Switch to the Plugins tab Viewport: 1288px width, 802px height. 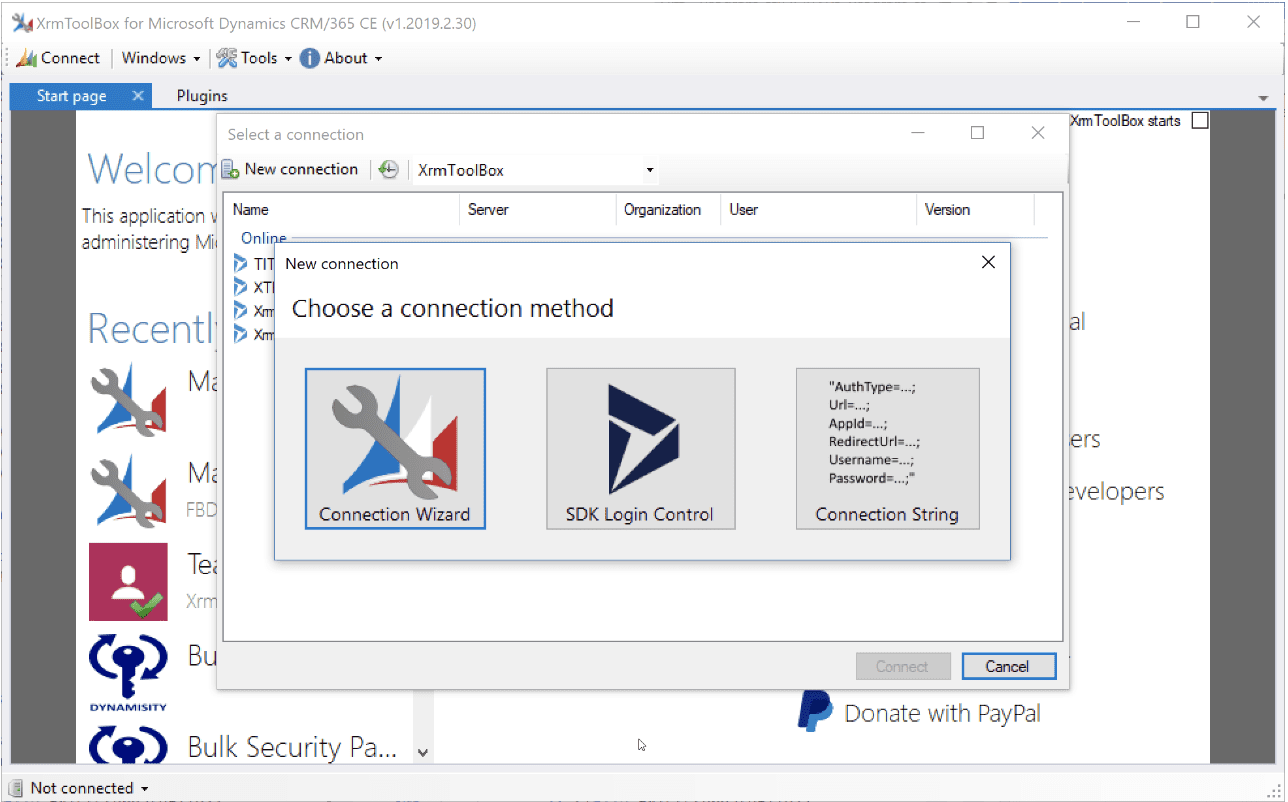(x=202, y=96)
